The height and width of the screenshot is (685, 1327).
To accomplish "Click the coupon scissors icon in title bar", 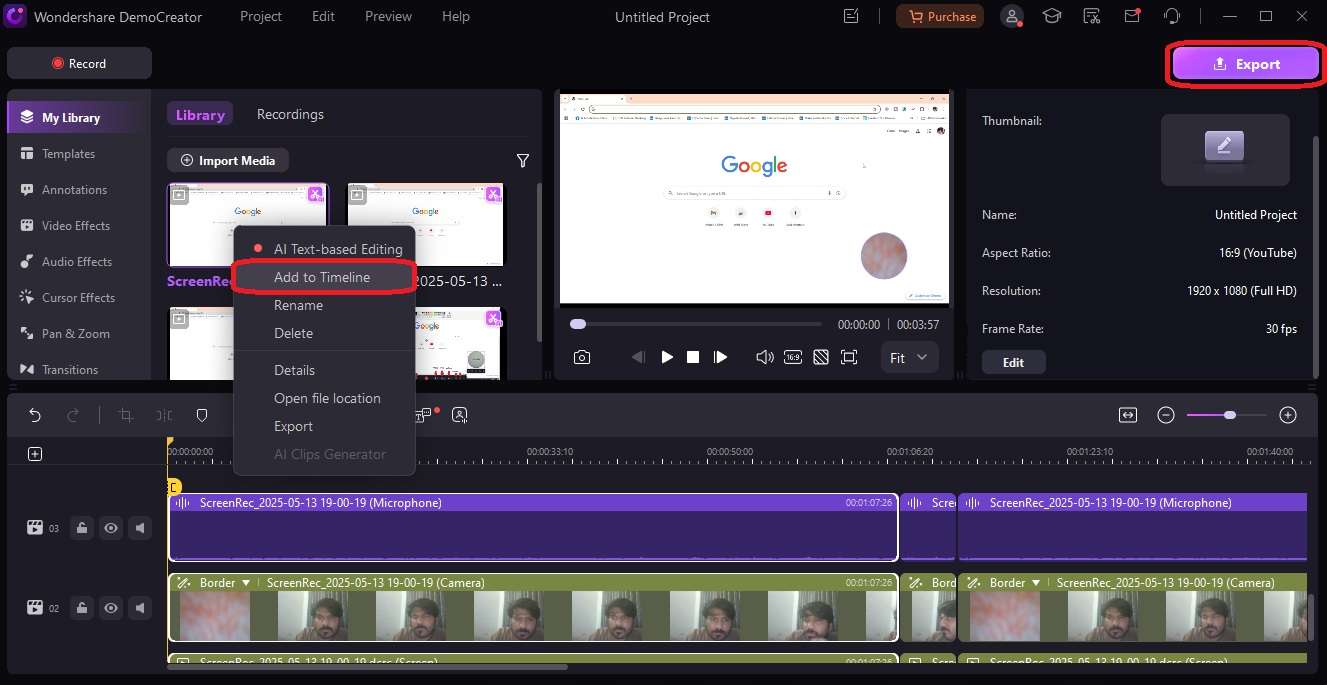I will click(1092, 16).
